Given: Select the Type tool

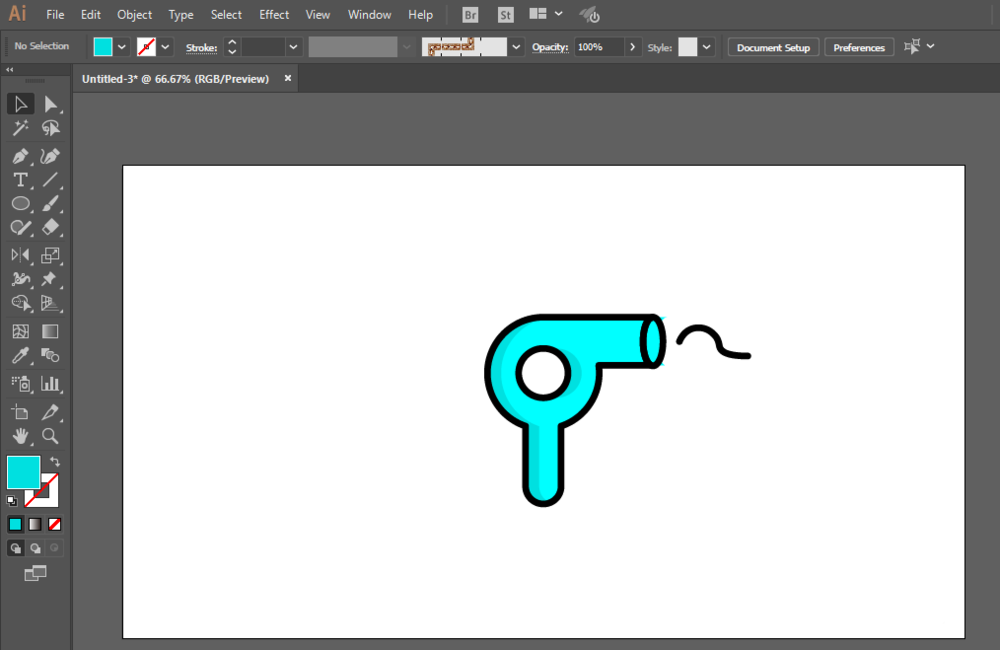Looking at the screenshot, I should point(20,180).
